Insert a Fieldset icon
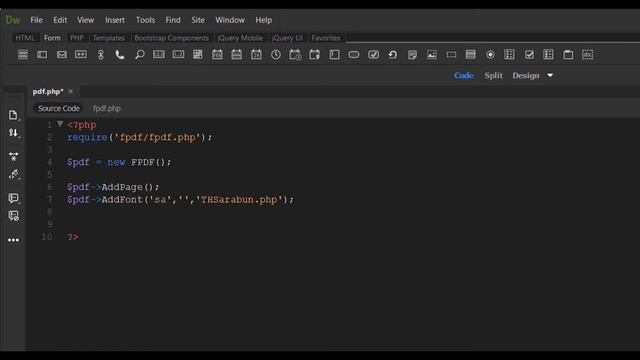 [x=568, y=55]
